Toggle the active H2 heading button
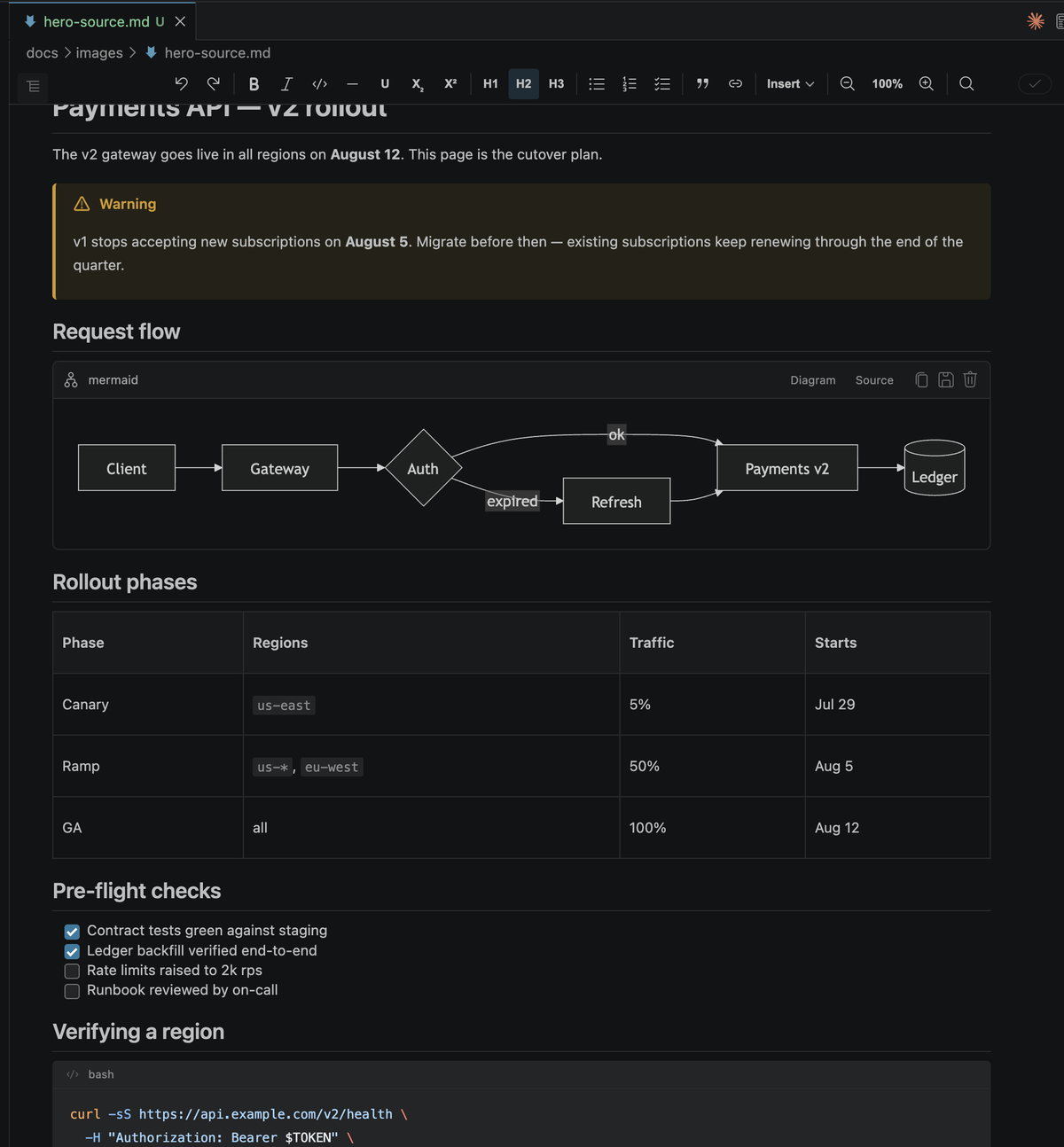Viewport: 1064px width, 1147px height. click(523, 83)
